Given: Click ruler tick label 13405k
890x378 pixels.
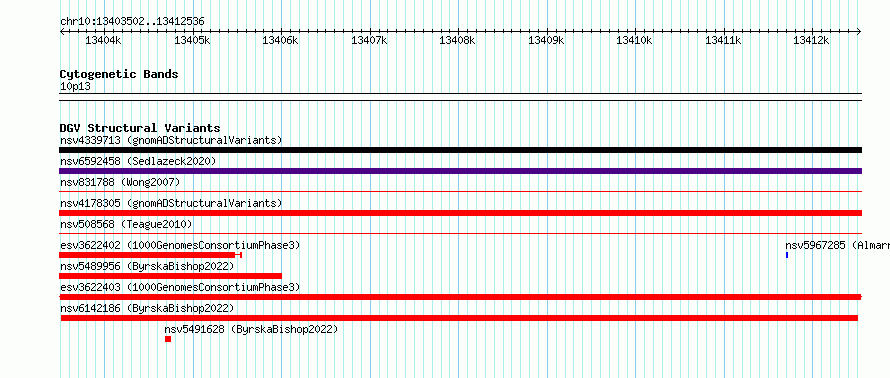Looking at the screenshot, I should [x=192, y=40].
